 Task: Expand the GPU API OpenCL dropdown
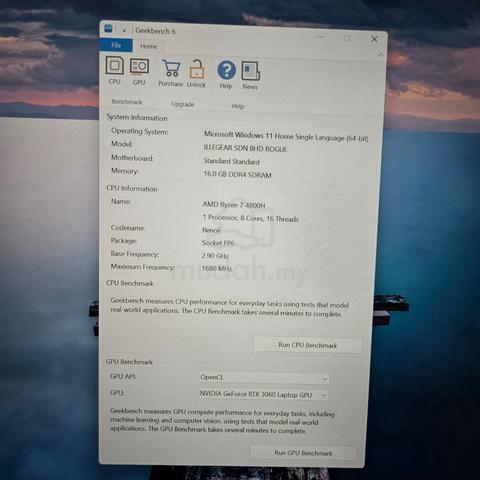tap(264, 378)
